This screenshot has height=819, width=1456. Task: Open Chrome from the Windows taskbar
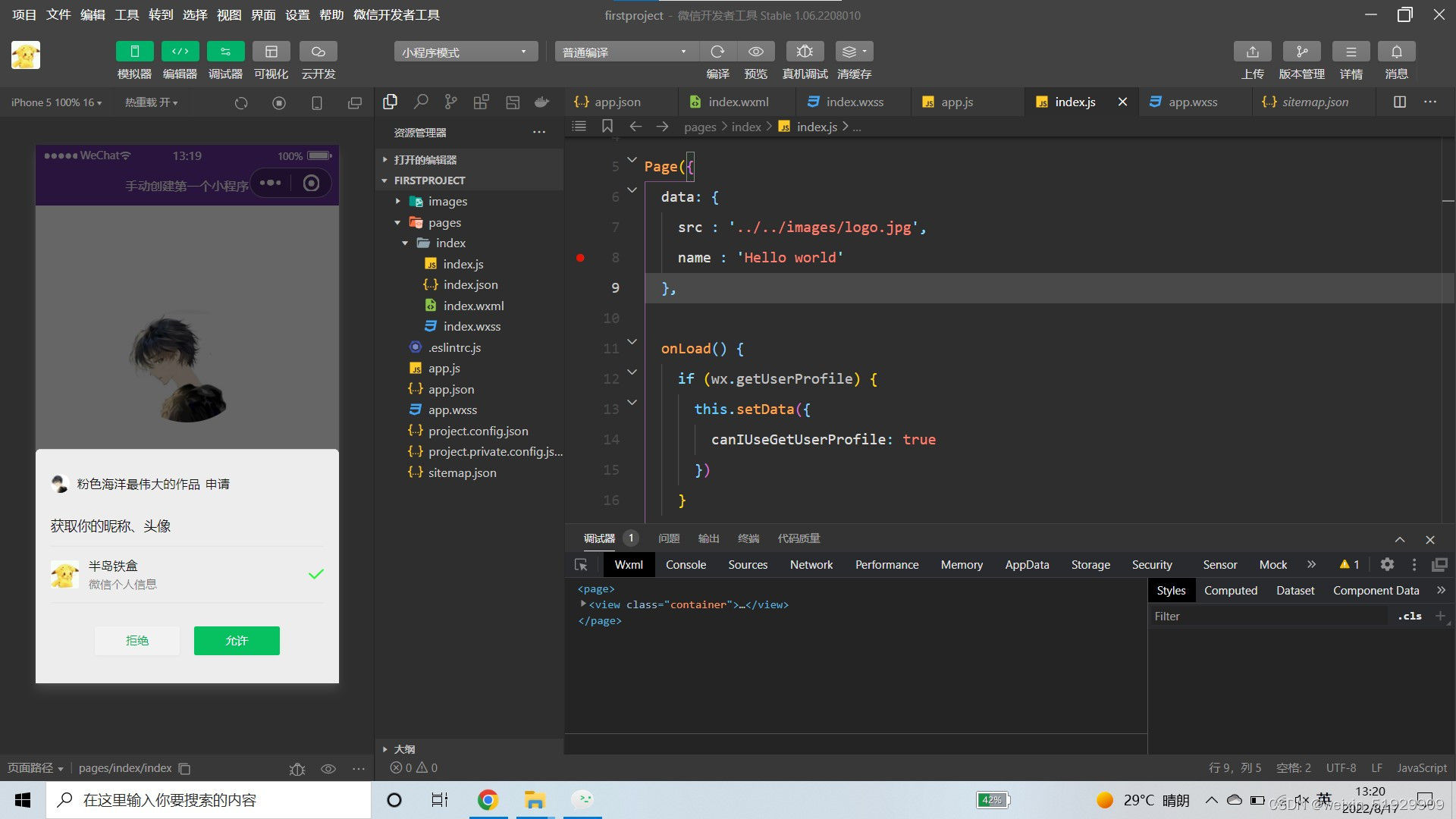(x=488, y=800)
